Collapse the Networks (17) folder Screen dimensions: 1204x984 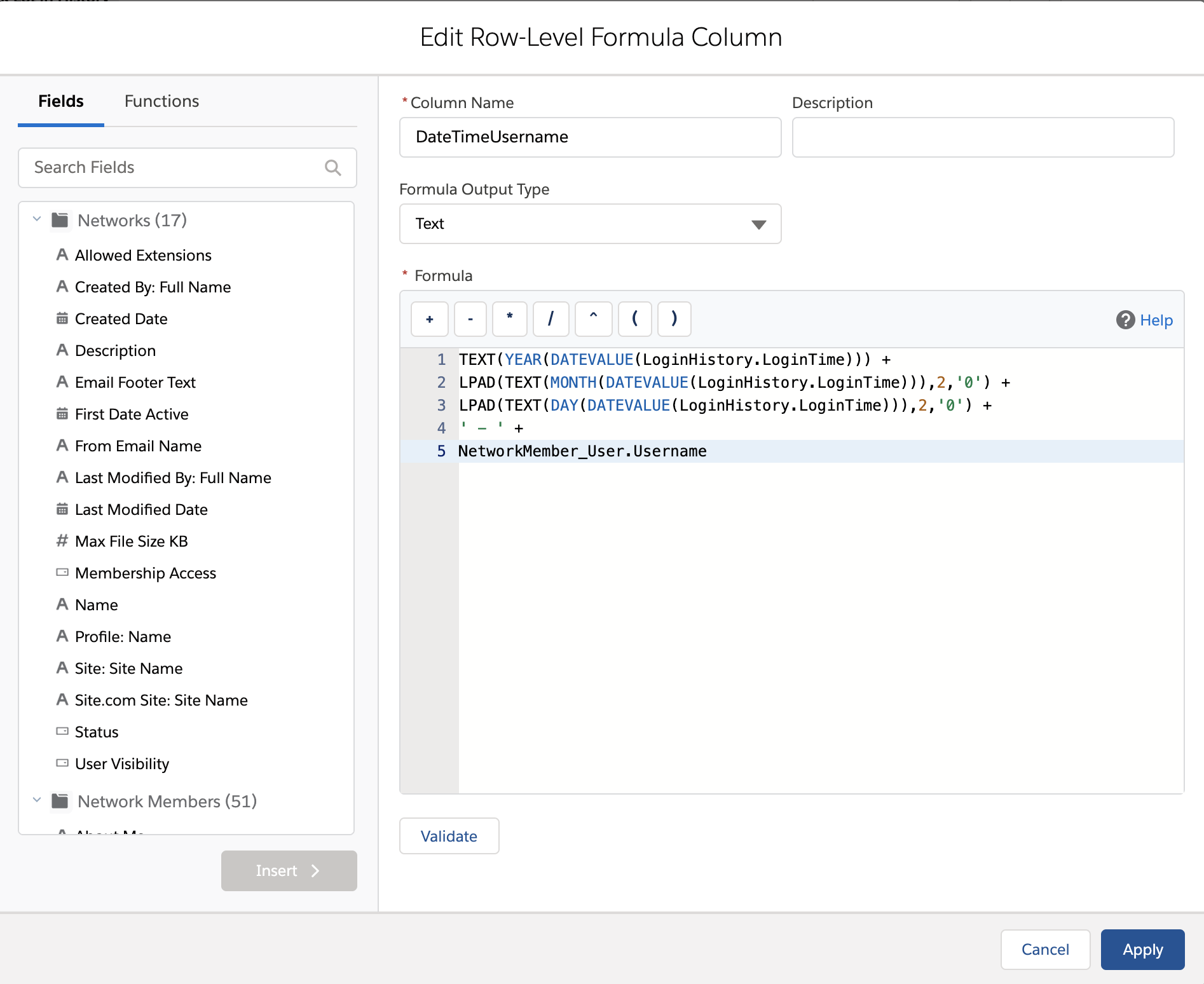[x=37, y=220]
